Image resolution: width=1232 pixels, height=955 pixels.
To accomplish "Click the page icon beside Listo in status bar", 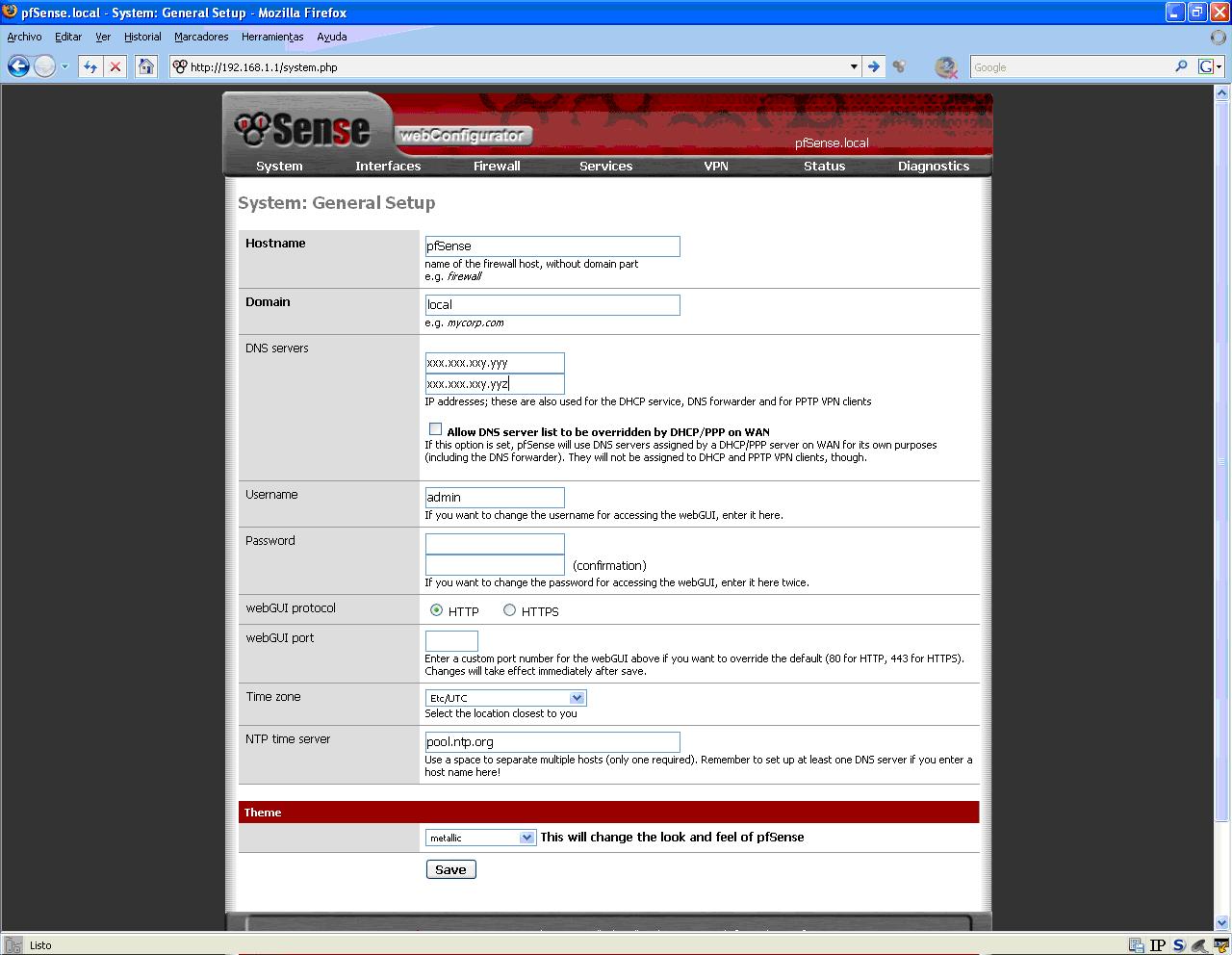I will 12,945.
